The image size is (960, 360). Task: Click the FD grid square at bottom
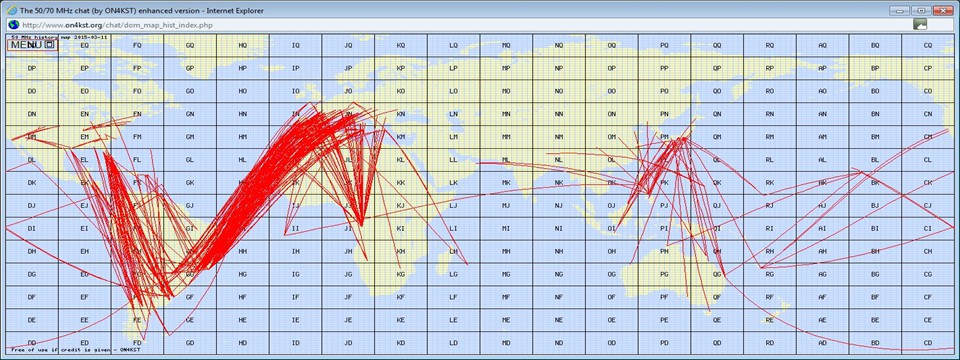coord(137,342)
